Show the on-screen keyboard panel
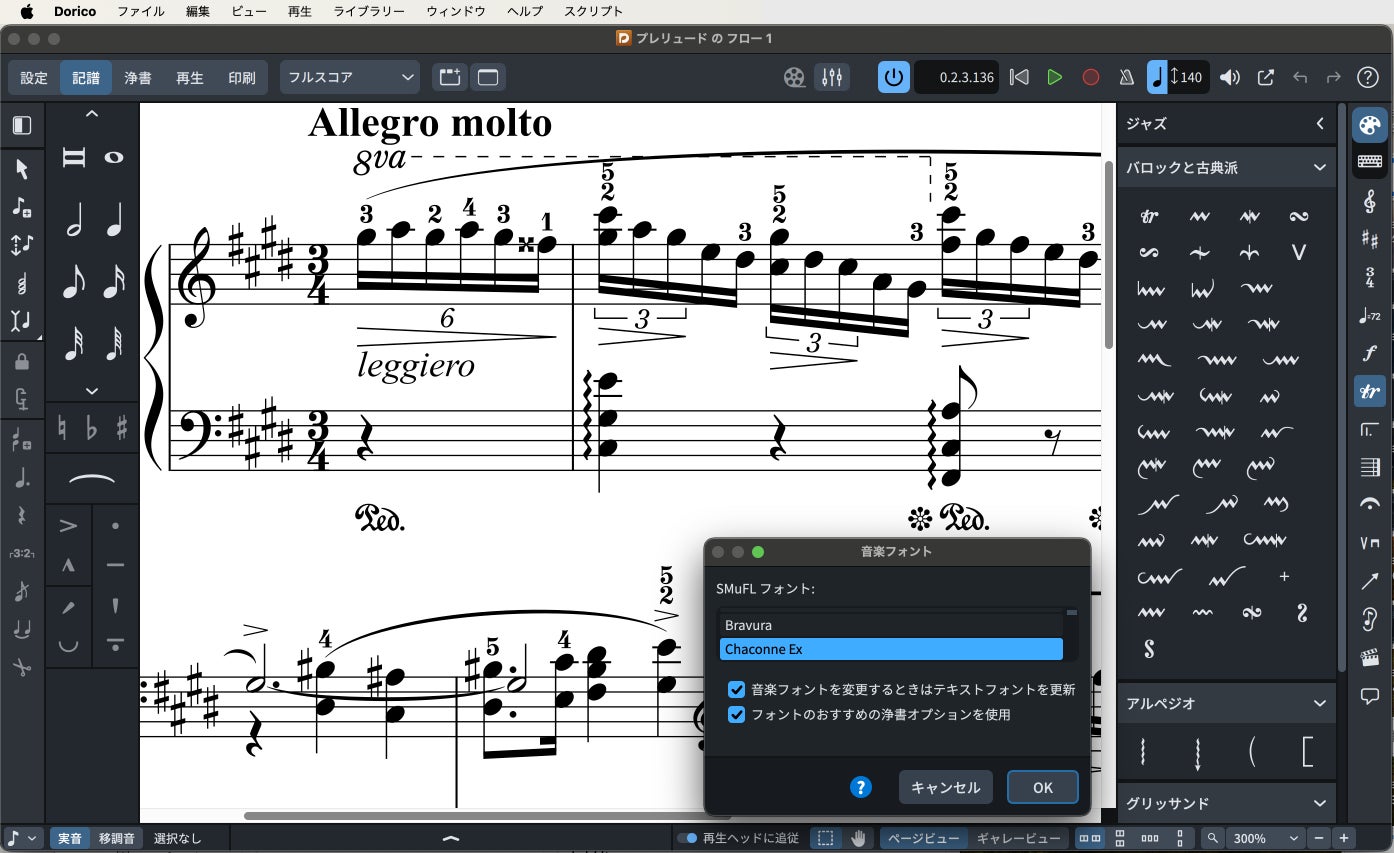The height and width of the screenshot is (853, 1394). 1369,162
